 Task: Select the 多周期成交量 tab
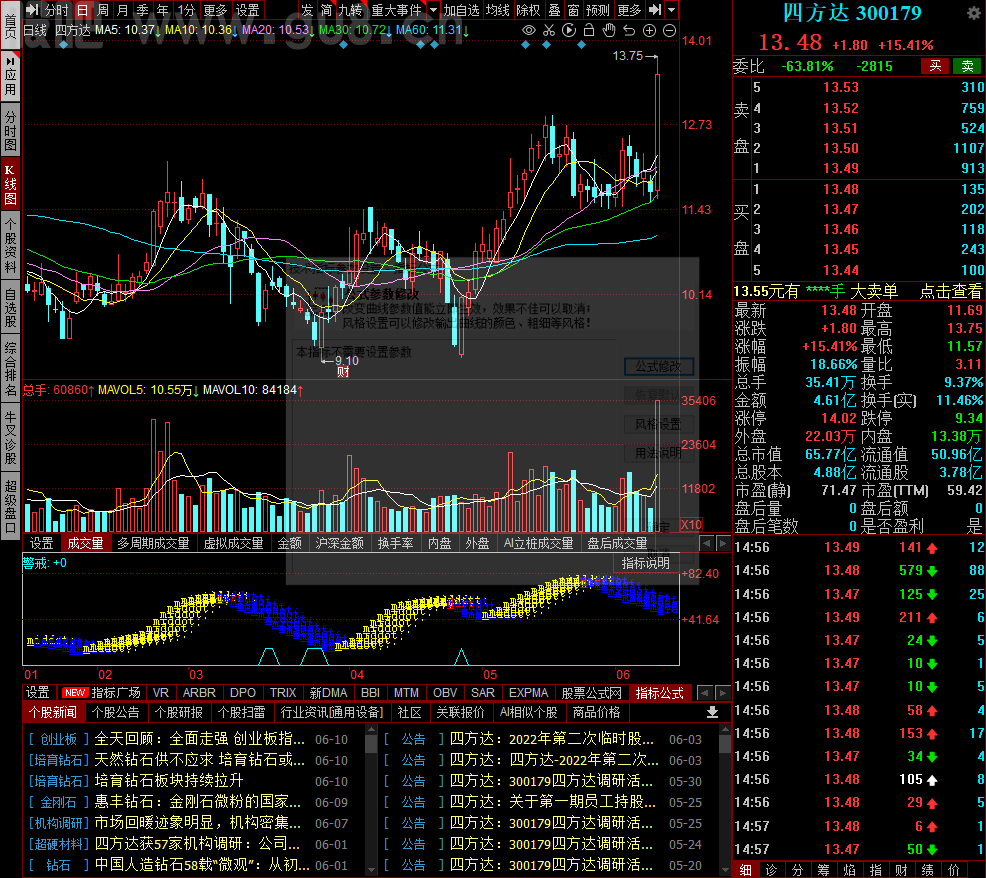pos(153,543)
